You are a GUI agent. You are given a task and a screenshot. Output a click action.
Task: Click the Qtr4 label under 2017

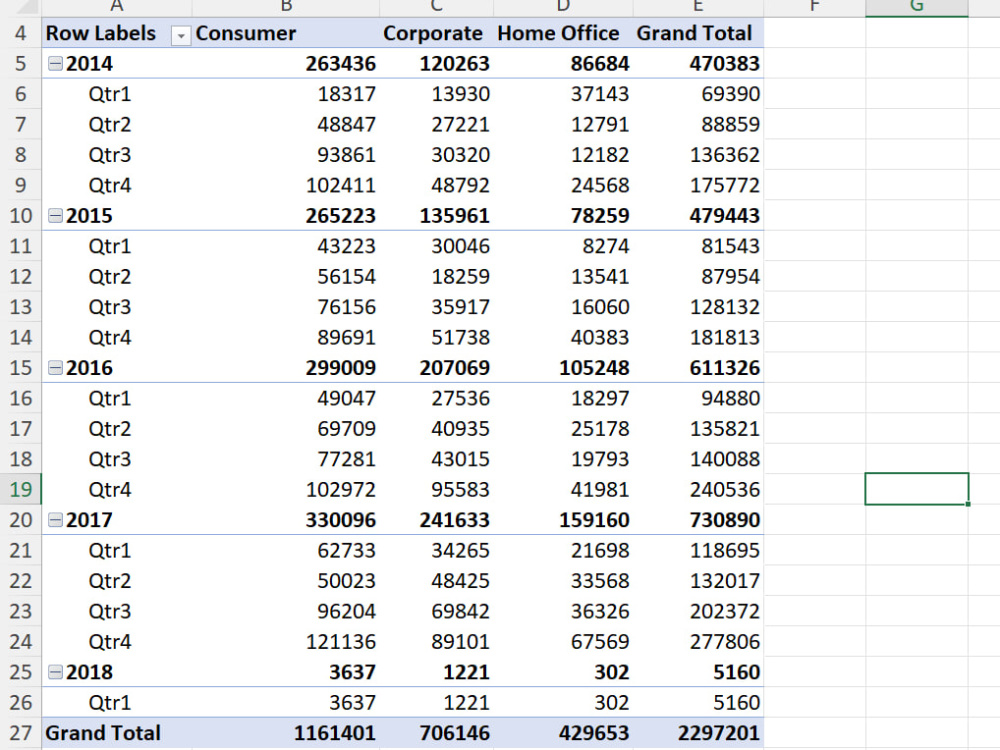pyautogui.click(x=110, y=642)
